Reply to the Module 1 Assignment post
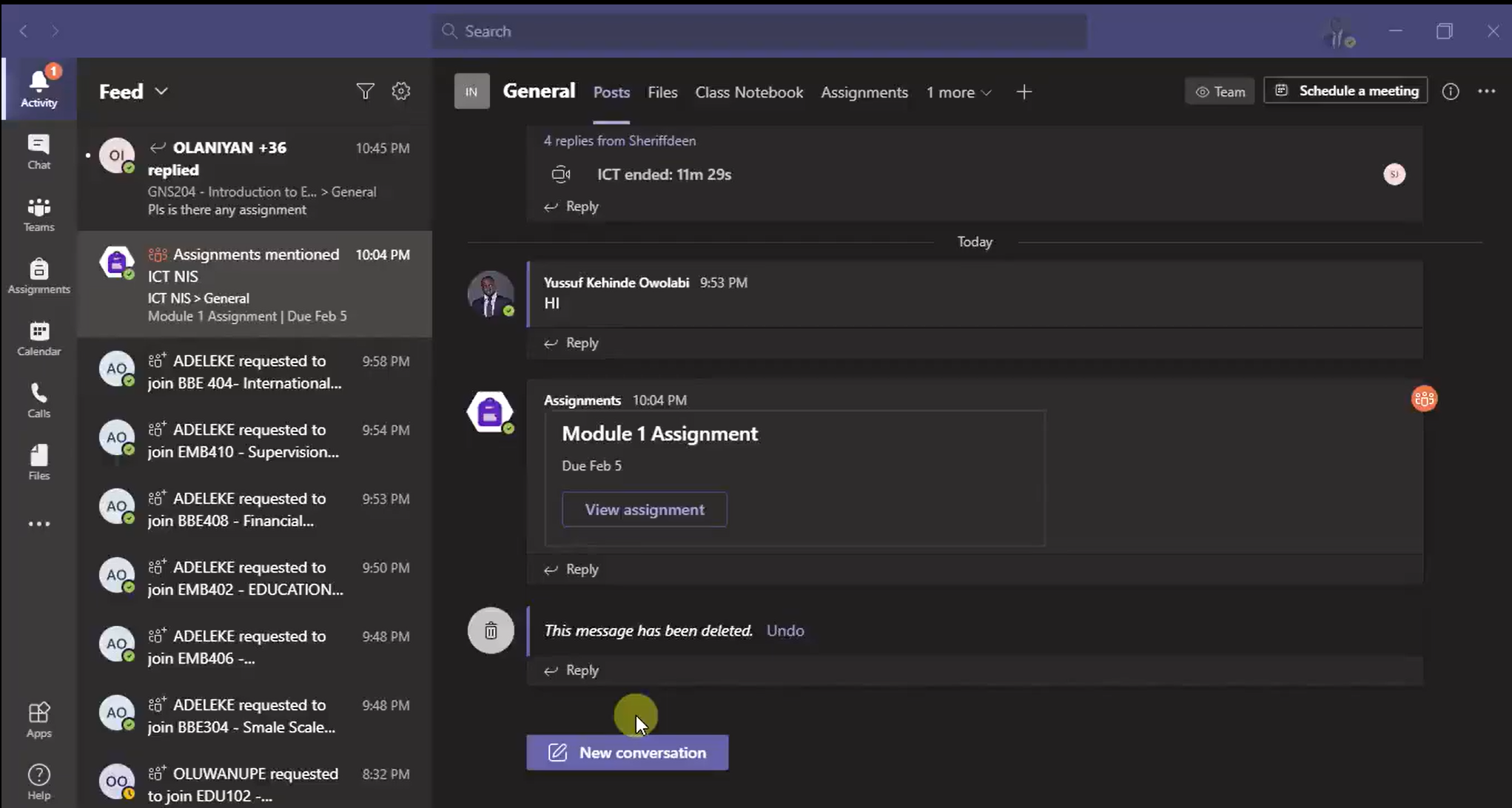This screenshot has width=1512, height=808. [x=572, y=569]
